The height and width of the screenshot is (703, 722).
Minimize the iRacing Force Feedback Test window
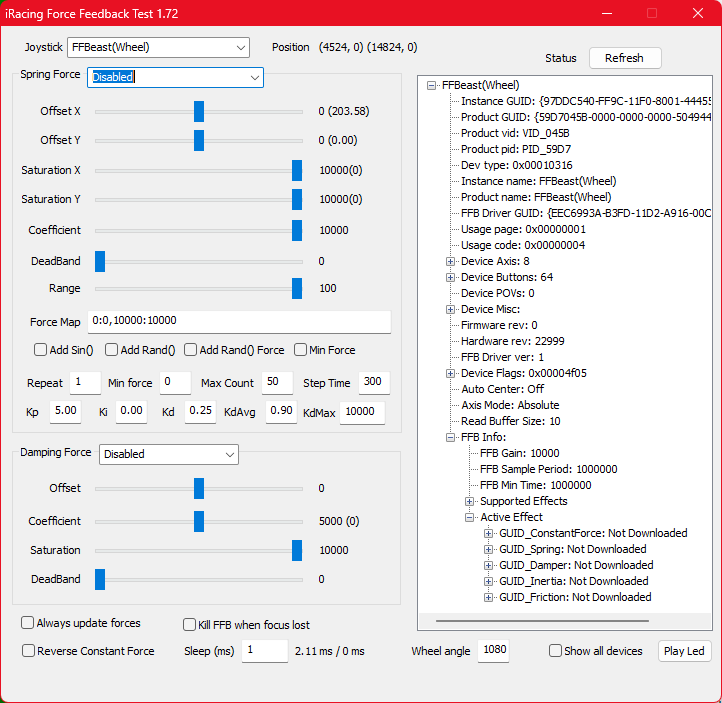coord(607,13)
